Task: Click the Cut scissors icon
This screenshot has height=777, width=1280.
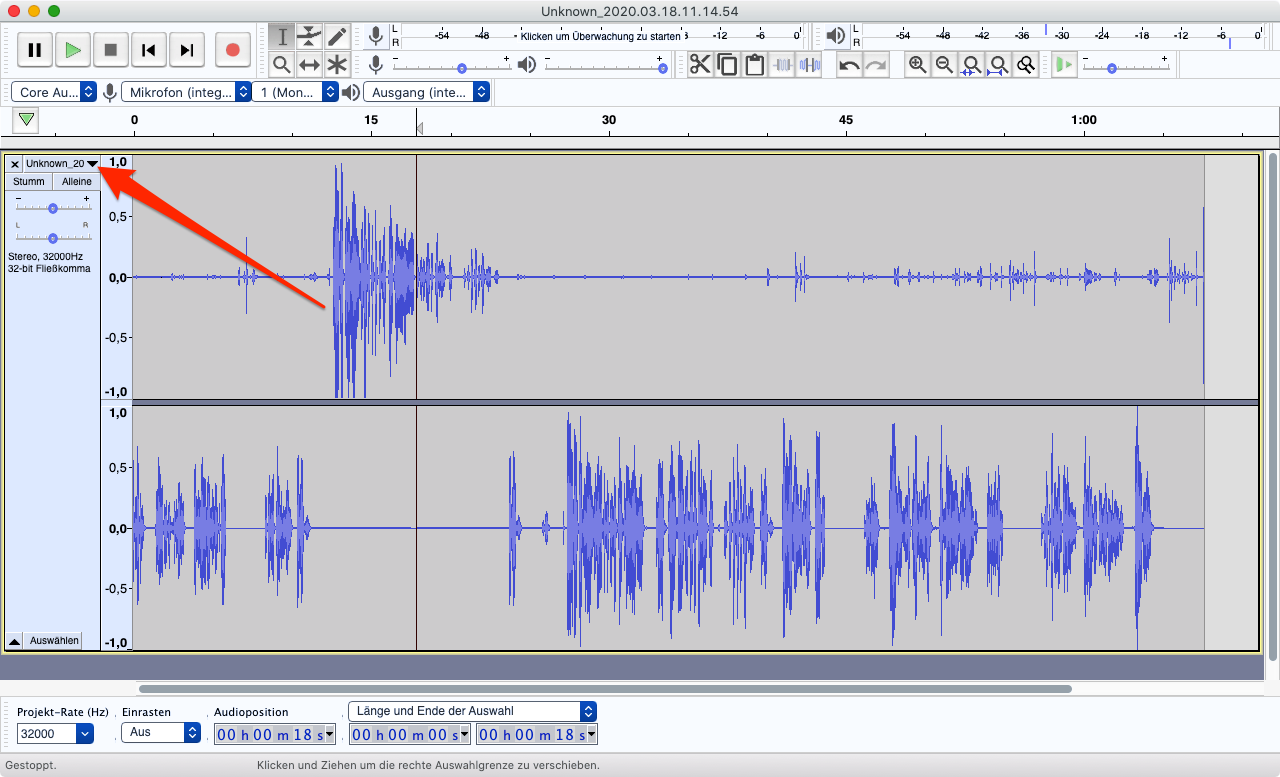Action: coord(699,65)
